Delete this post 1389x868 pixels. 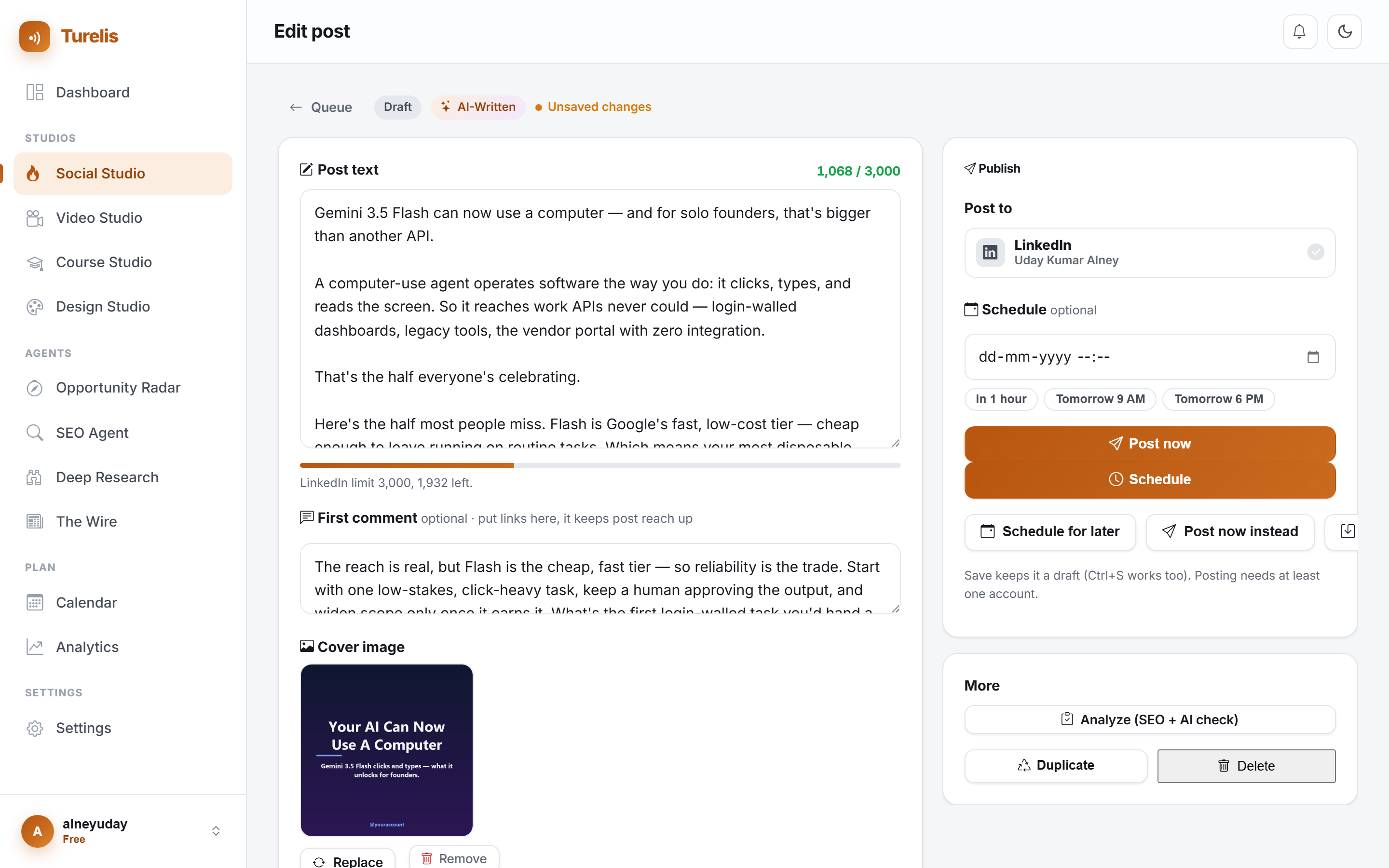click(x=1246, y=766)
